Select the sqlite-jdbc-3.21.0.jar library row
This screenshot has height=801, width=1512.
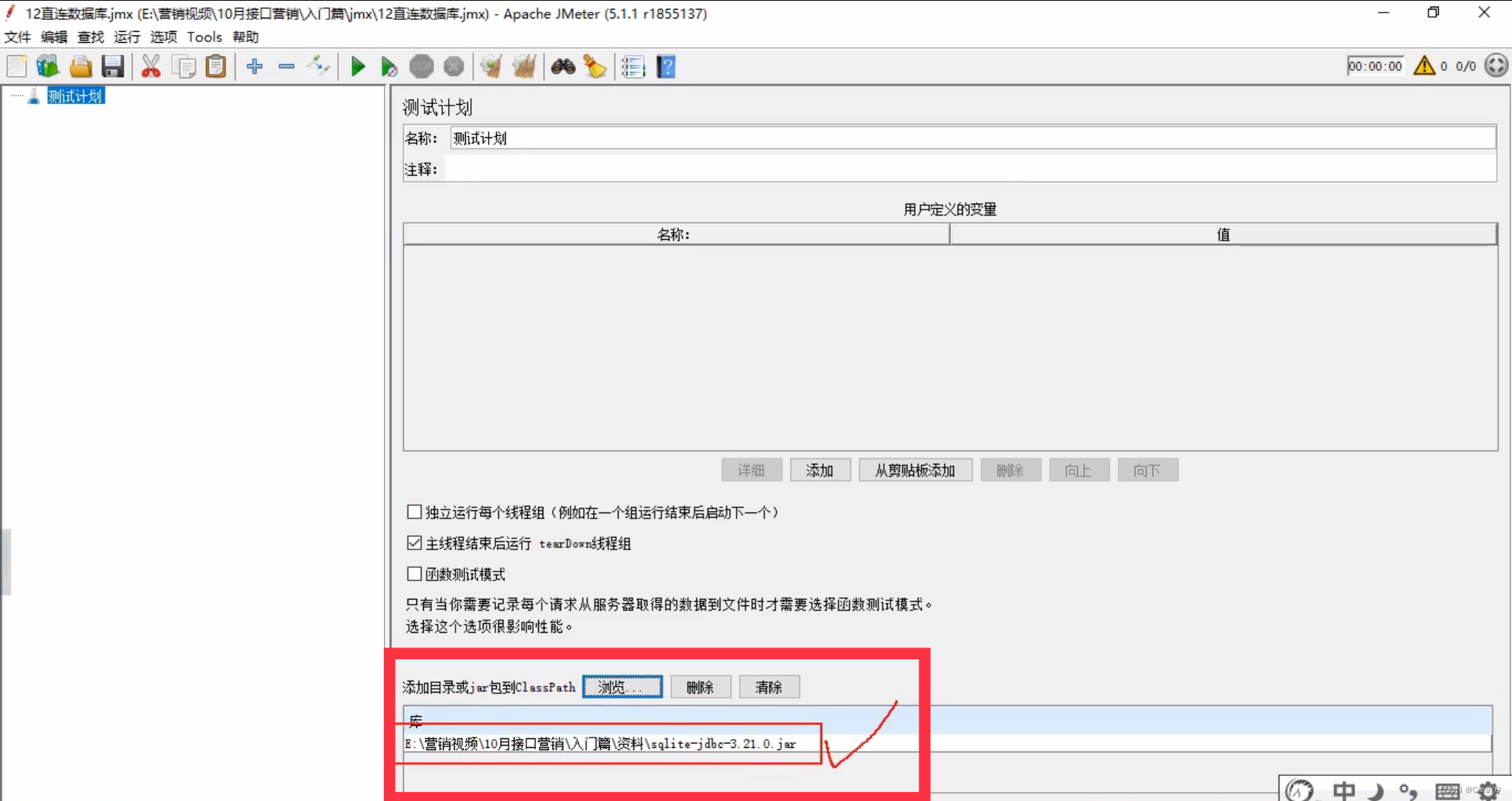947,743
